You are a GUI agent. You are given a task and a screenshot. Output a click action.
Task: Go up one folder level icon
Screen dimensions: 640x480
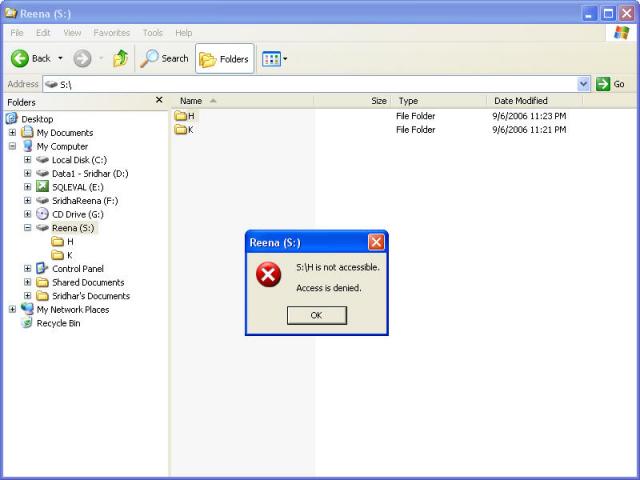[120, 59]
